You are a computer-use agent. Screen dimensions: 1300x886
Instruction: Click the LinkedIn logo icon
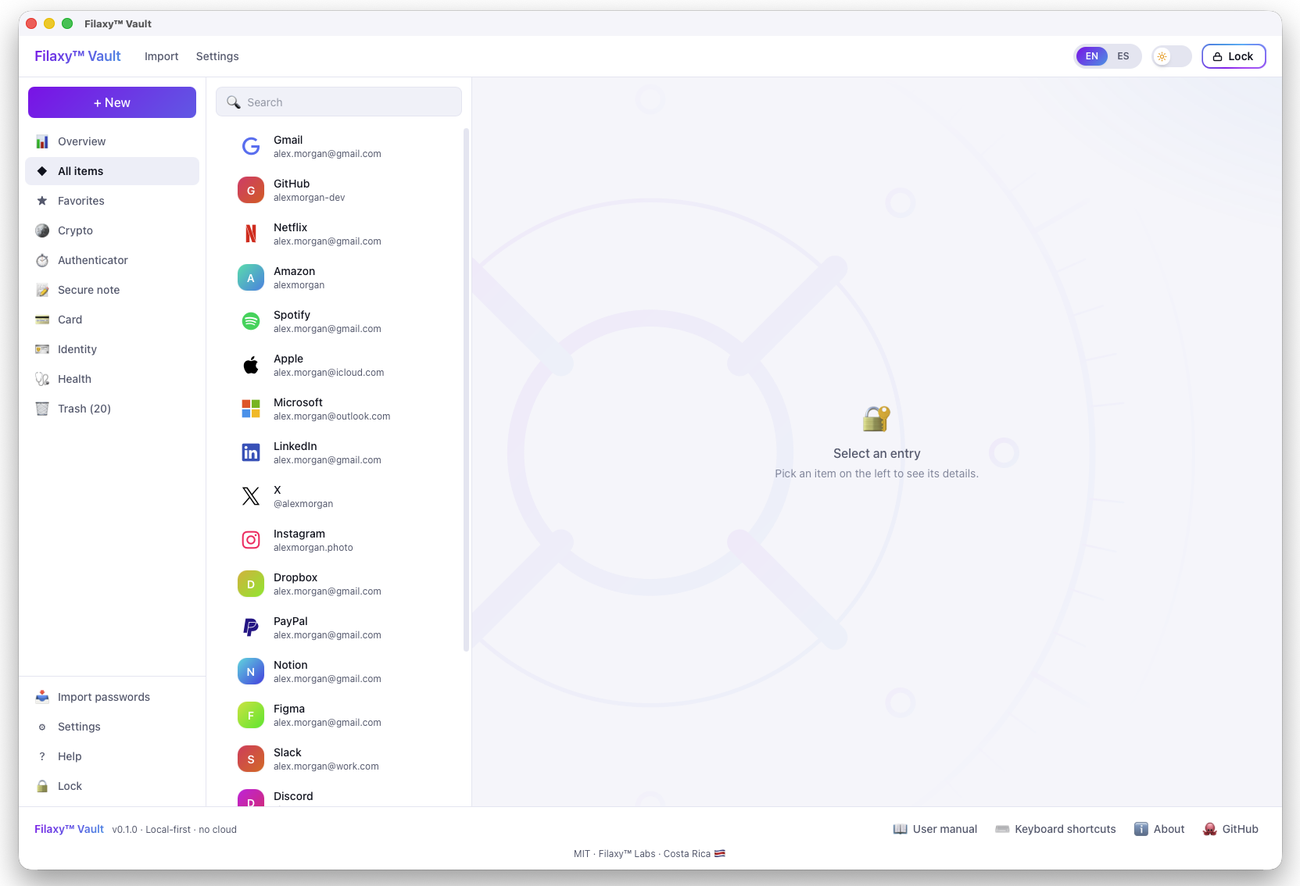click(251, 453)
